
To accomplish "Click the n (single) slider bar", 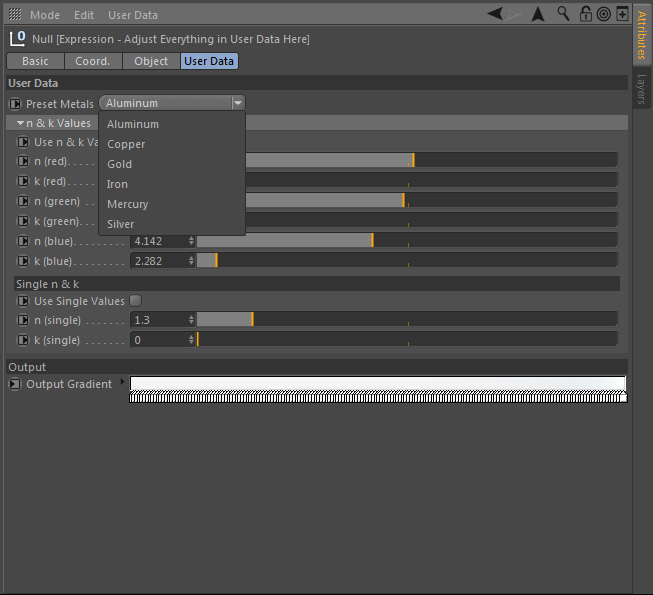I will (x=405, y=320).
